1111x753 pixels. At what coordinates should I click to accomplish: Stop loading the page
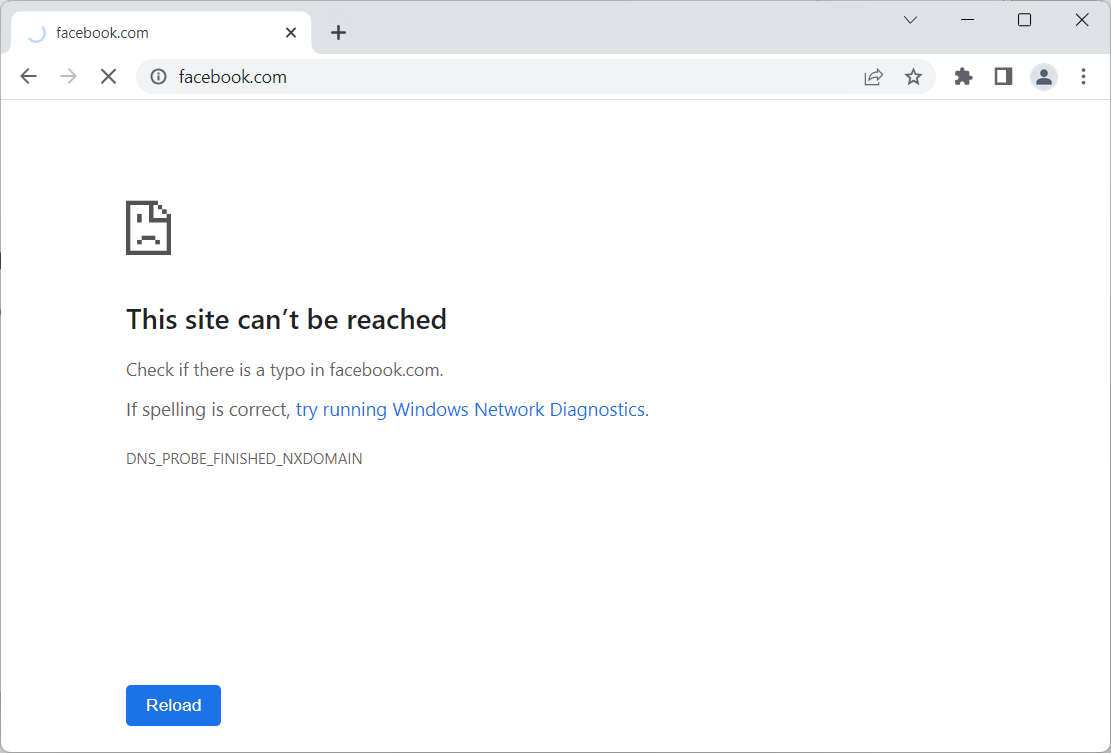pyautogui.click(x=108, y=77)
